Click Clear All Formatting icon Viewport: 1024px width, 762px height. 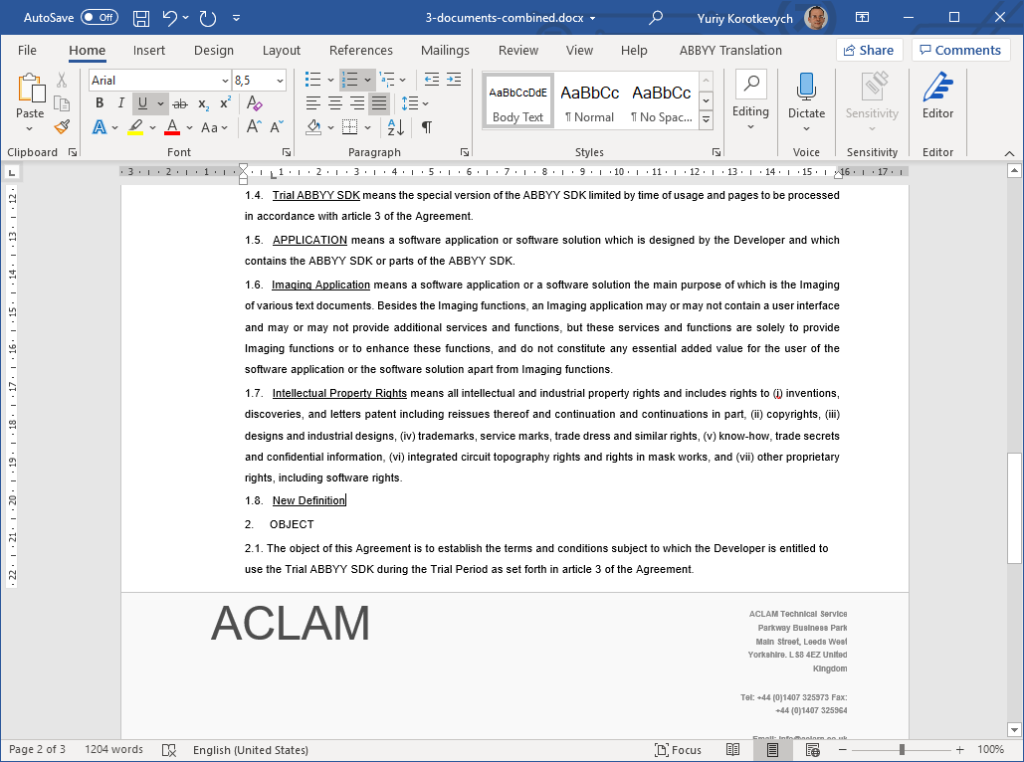pyautogui.click(x=255, y=103)
